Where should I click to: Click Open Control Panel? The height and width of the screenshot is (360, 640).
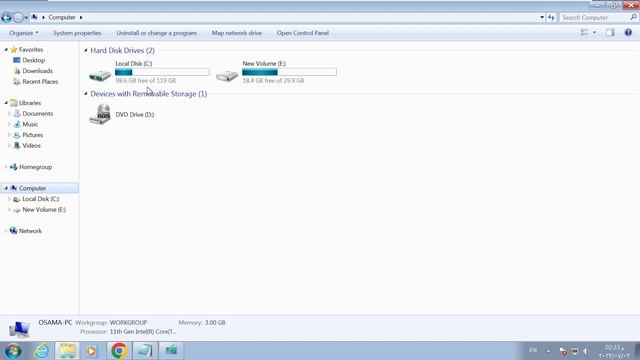coord(302,33)
